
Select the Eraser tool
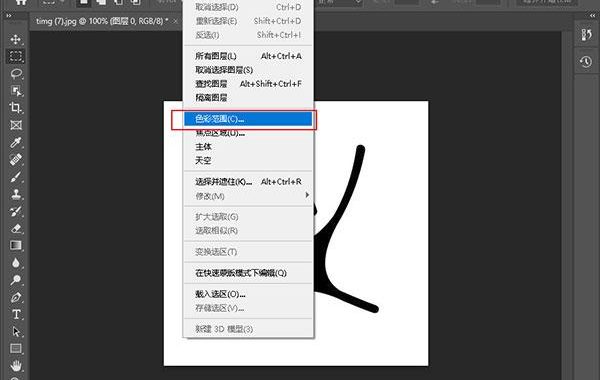[x=16, y=228]
